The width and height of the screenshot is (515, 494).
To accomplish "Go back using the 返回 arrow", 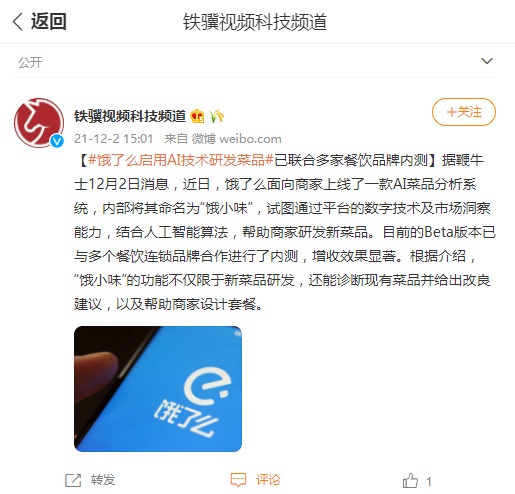I will (18, 22).
